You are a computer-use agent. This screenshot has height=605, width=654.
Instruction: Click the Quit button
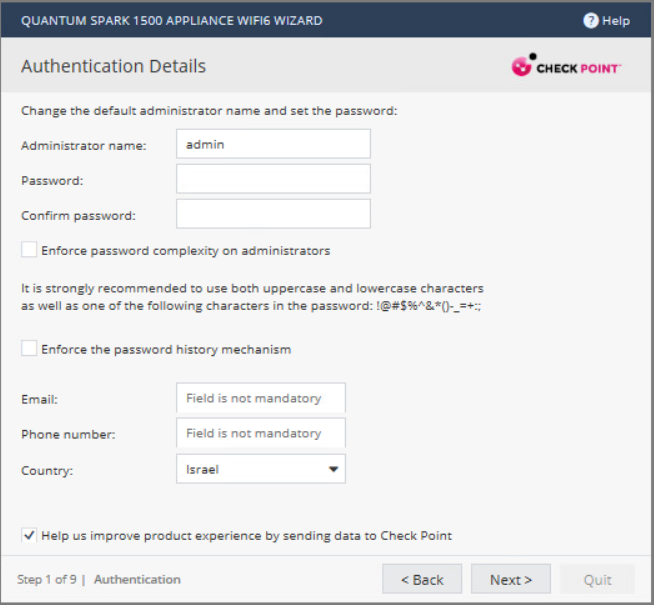click(x=597, y=579)
